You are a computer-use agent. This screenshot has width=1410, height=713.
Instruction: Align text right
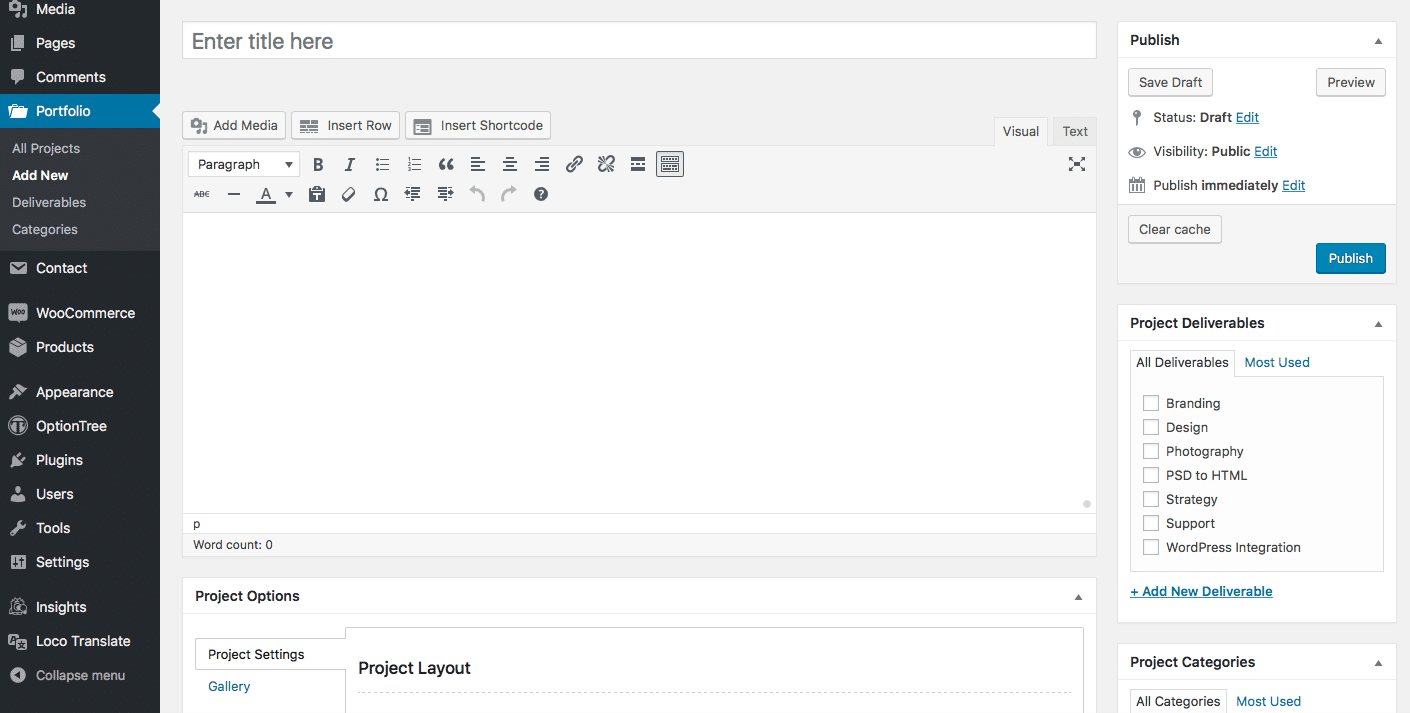[542, 164]
